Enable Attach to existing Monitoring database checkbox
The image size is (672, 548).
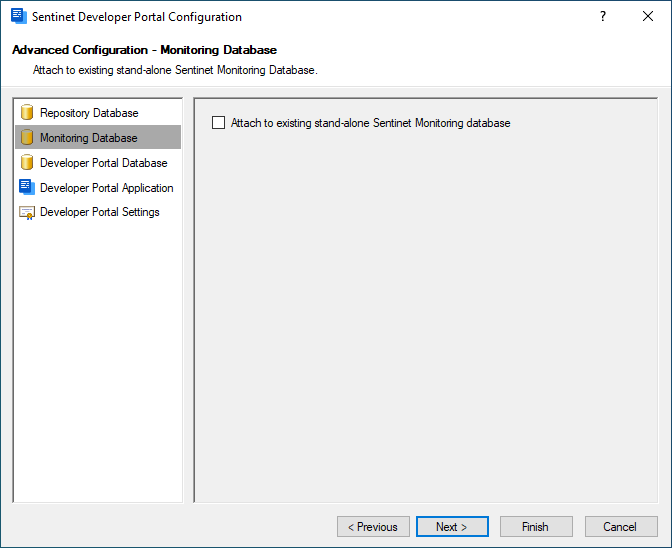[x=219, y=123]
